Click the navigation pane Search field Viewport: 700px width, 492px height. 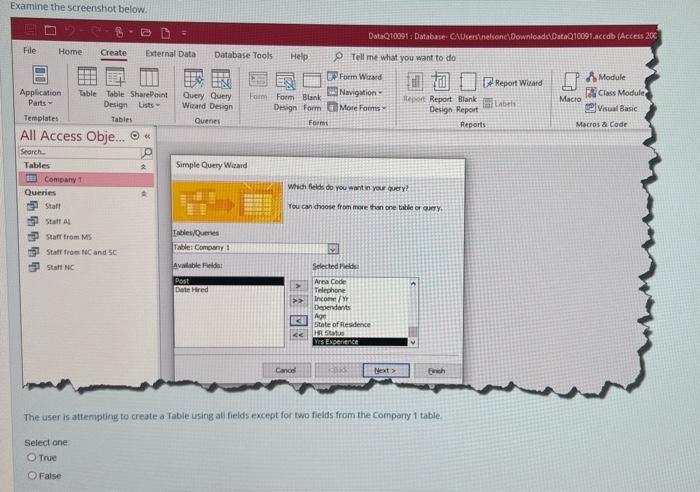[79, 152]
